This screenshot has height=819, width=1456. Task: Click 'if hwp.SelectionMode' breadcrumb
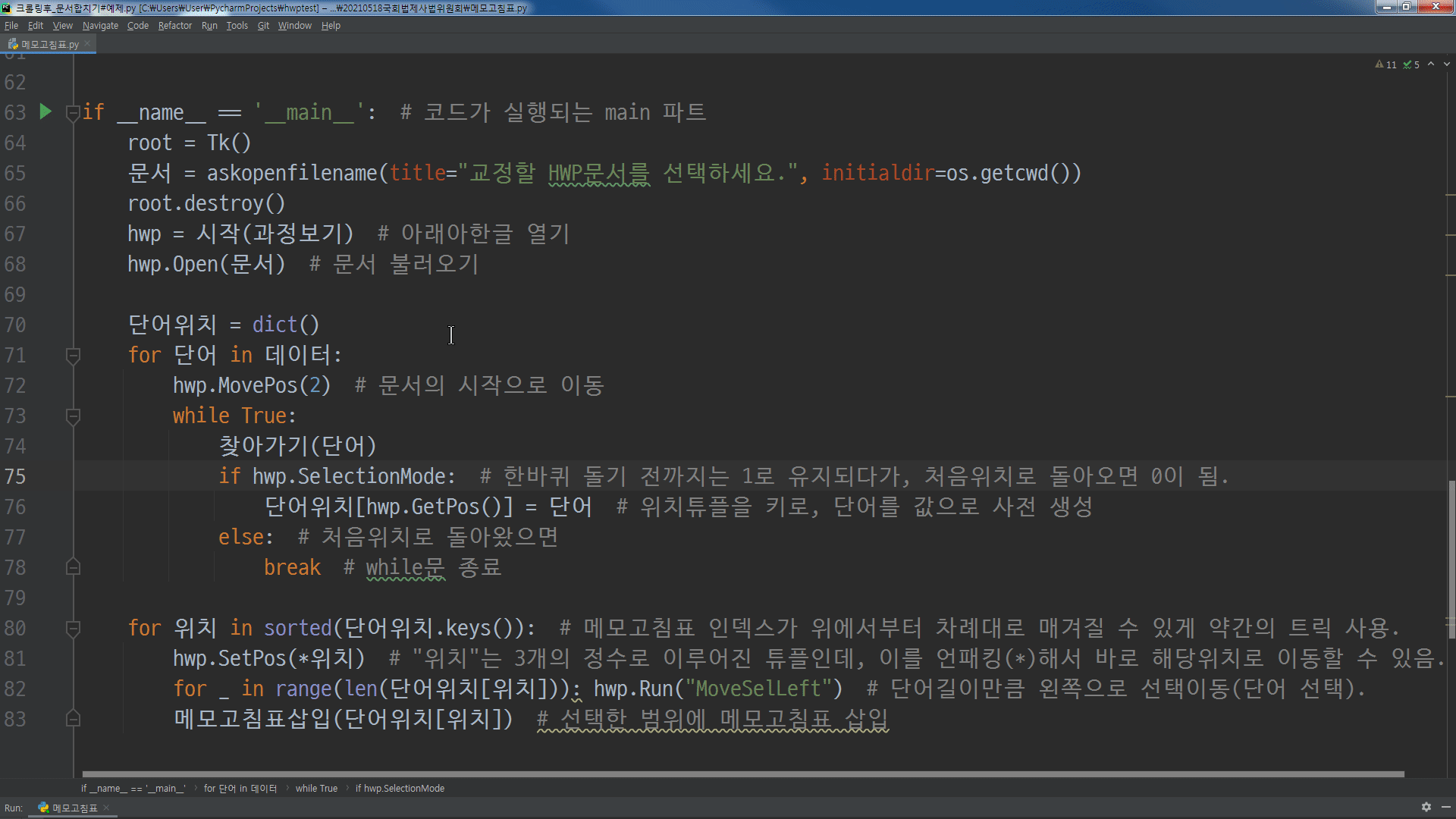pos(400,788)
